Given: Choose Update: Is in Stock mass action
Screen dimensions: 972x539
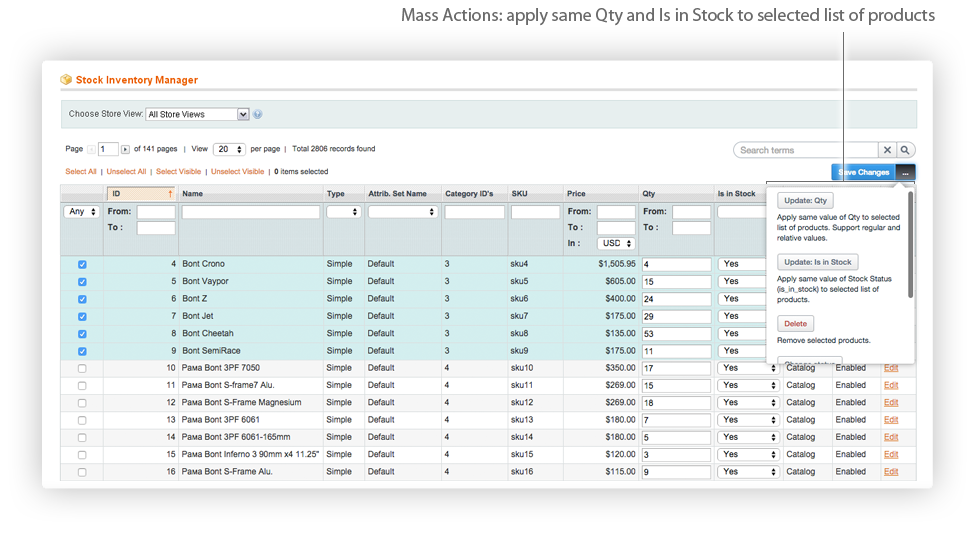Looking at the screenshot, I should [818, 262].
